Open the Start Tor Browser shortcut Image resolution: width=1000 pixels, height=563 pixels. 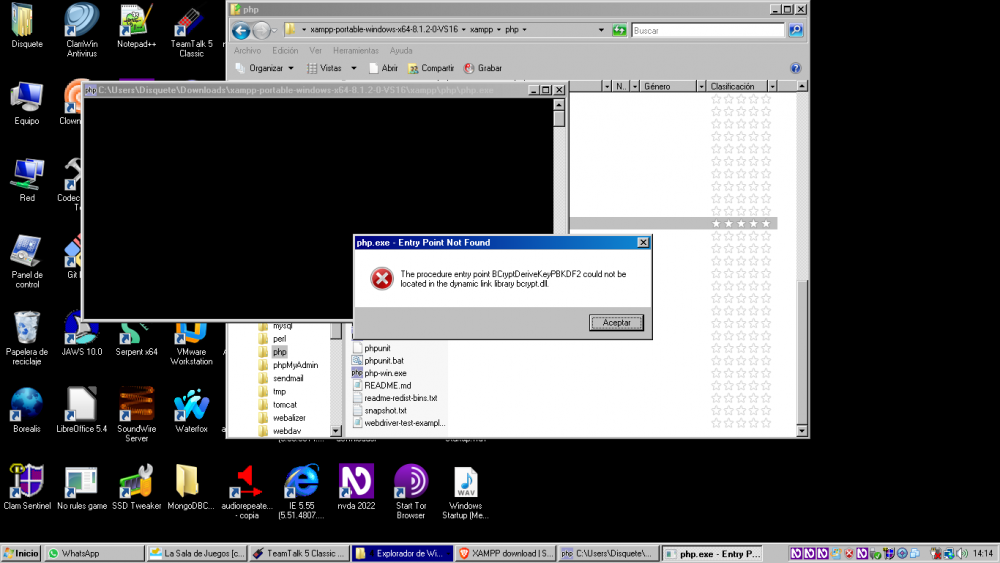[x=410, y=486]
